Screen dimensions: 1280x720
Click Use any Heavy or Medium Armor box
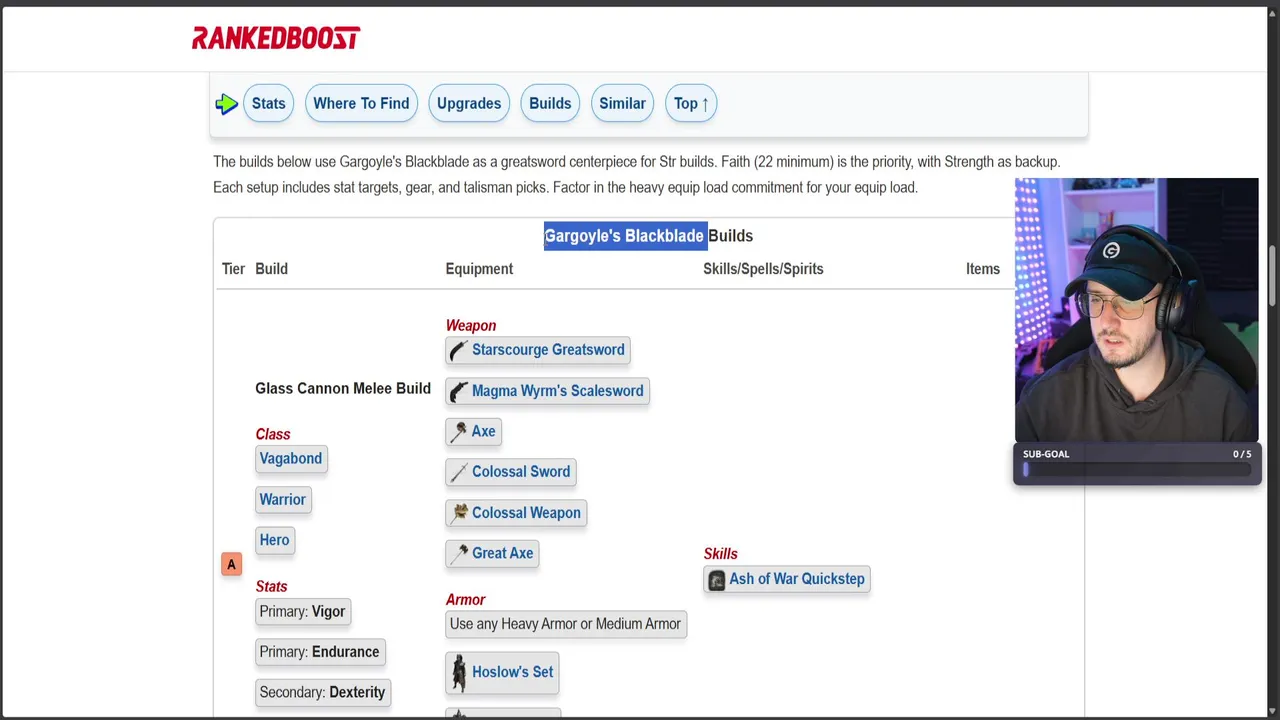566,624
